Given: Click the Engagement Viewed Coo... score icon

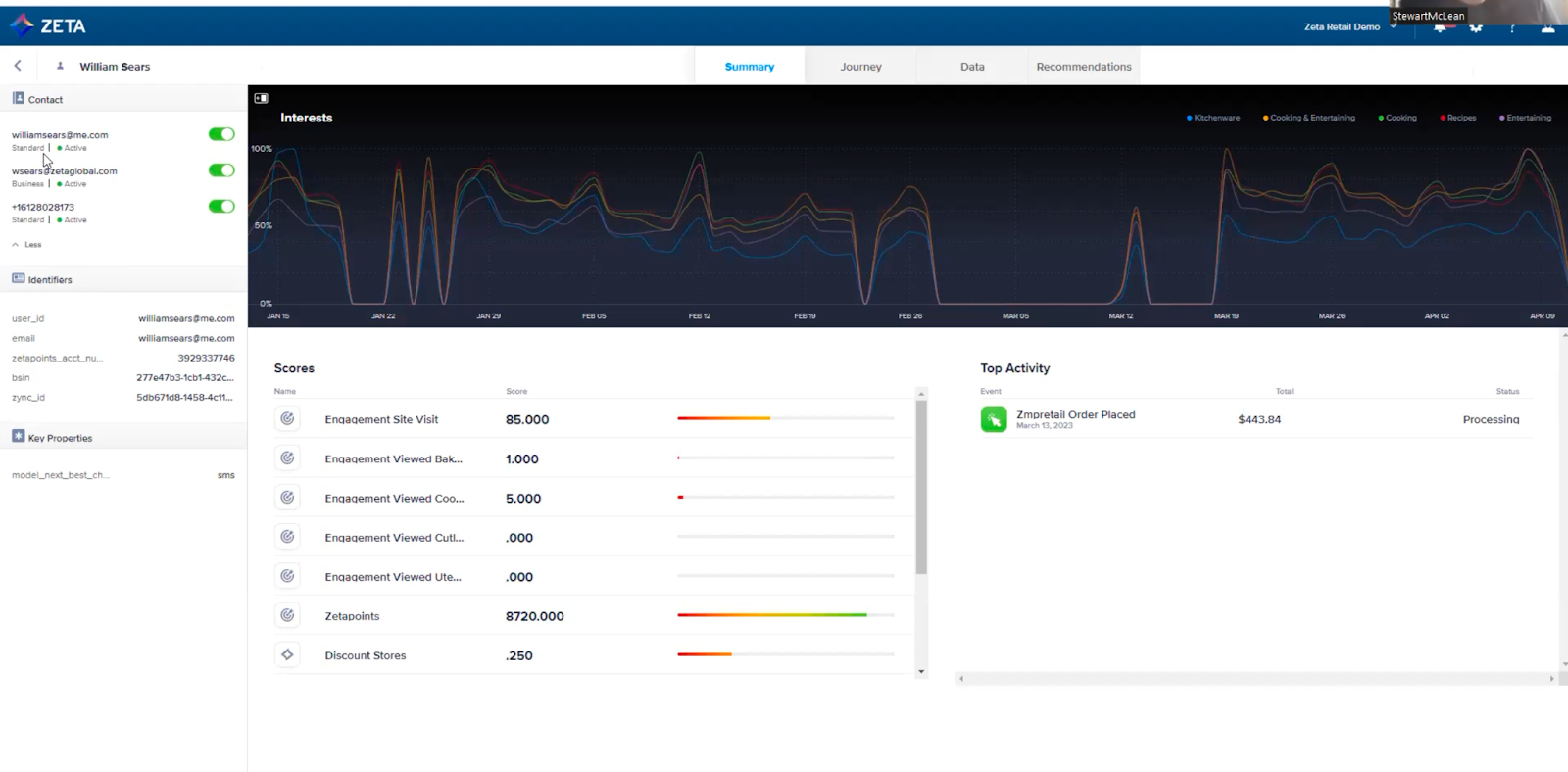Looking at the screenshot, I should [x=287, y=497].
